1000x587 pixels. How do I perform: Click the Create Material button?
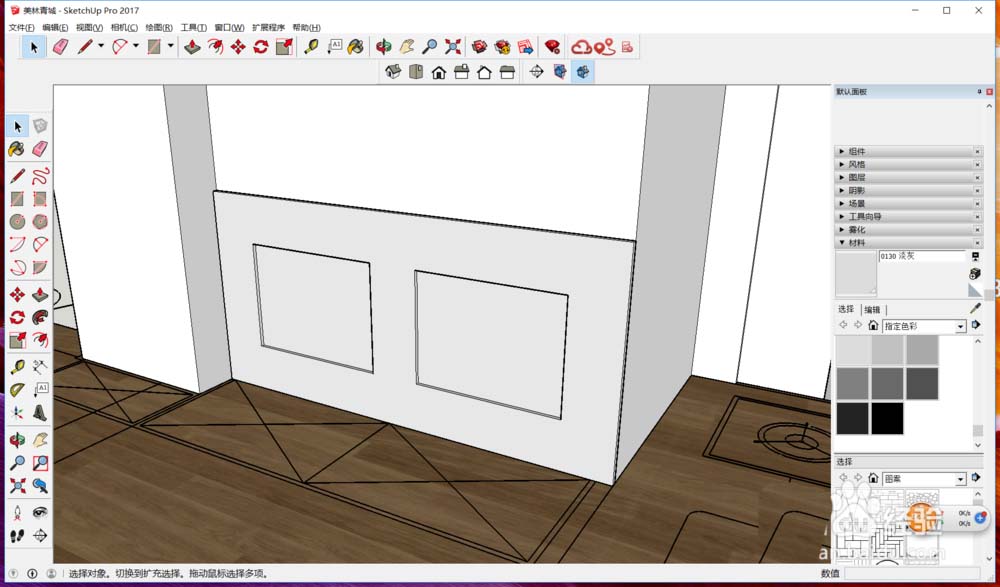tap(975, 273)
